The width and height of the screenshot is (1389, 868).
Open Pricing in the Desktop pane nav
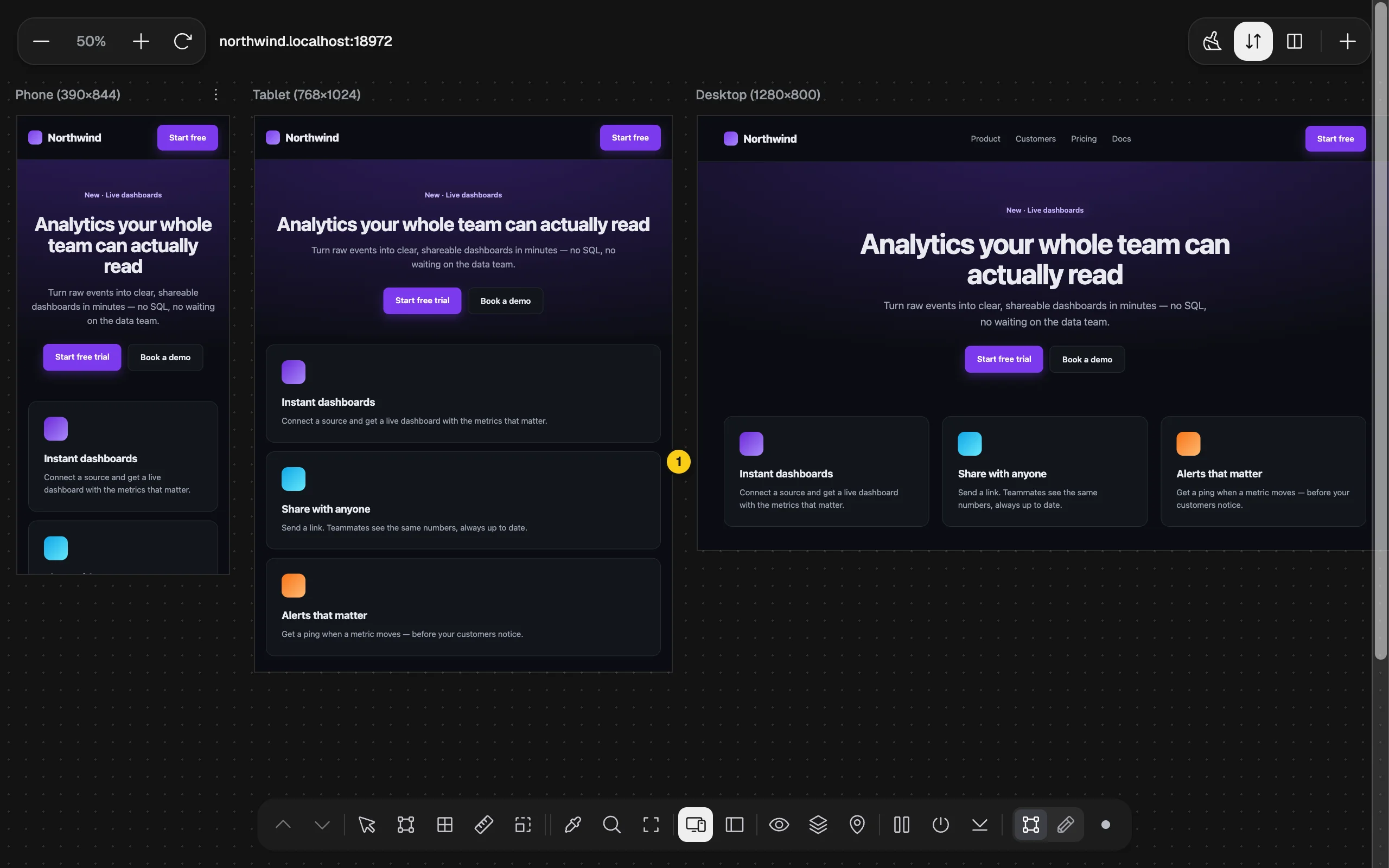tap(1084, 139)
